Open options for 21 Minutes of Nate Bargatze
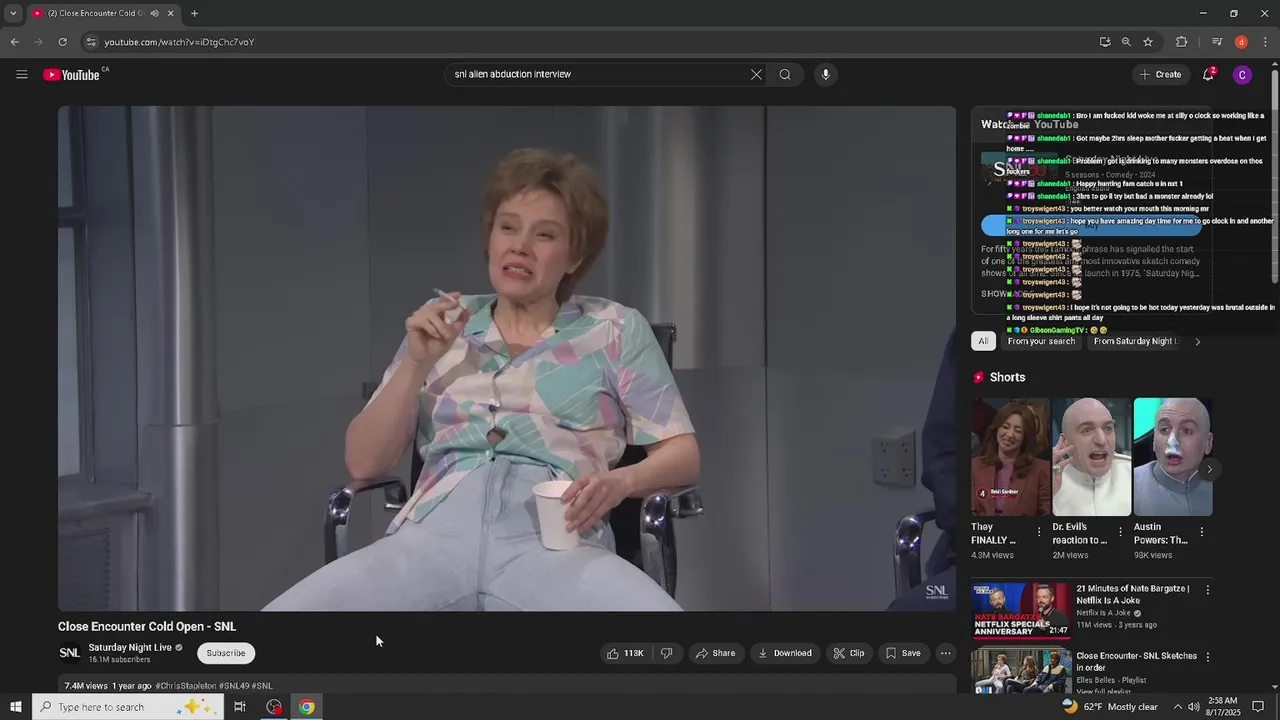The image size is (1280, 720). click(x=1207, y=590)
